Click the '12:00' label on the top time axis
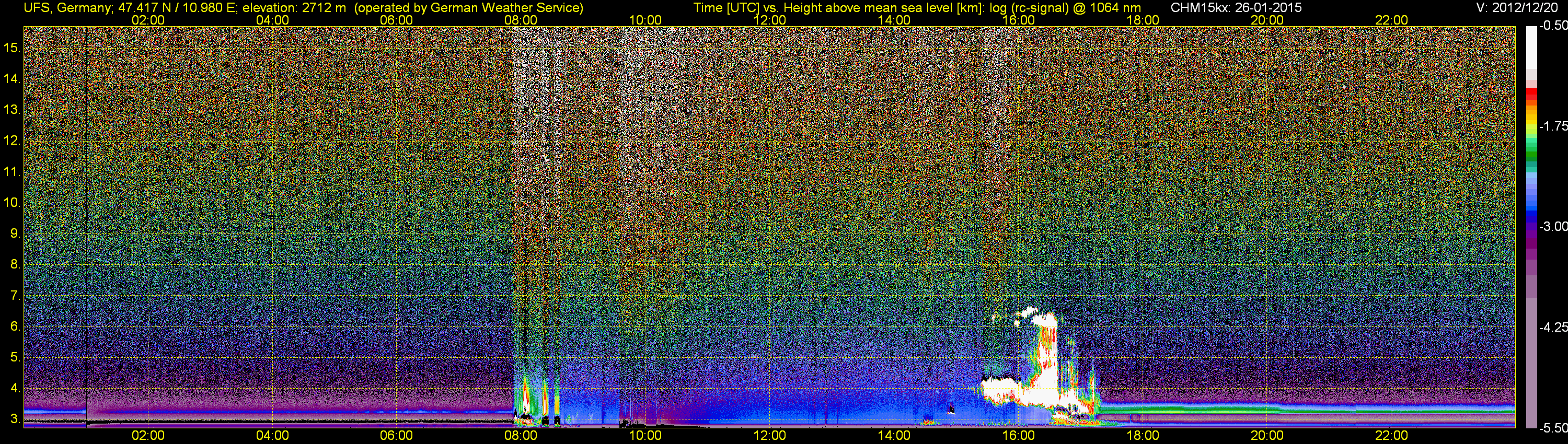This screenshot has height=444, width=1568. [x=769, y=20]
